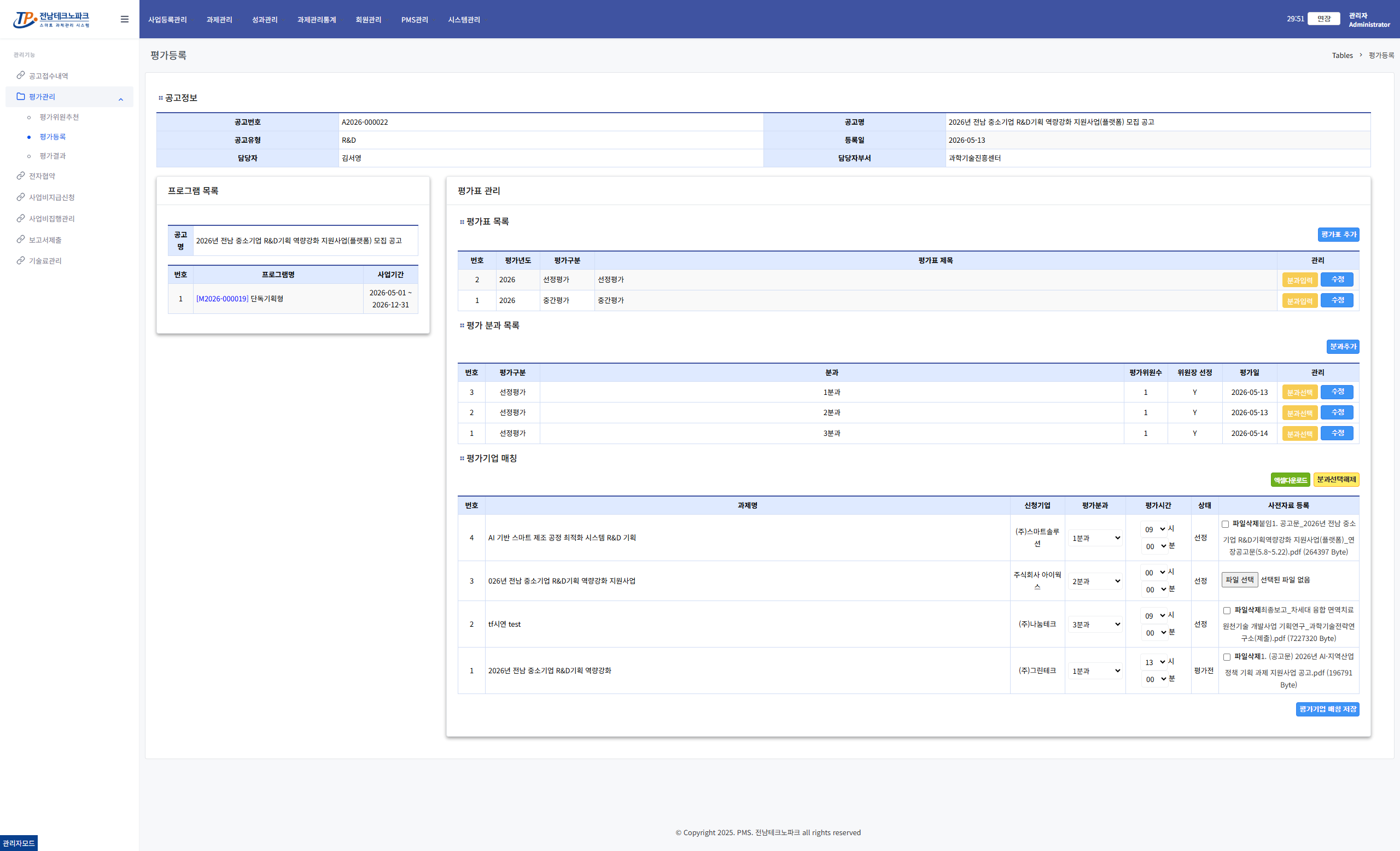Click 파일 선택 file chooser button

(1239, 579)
